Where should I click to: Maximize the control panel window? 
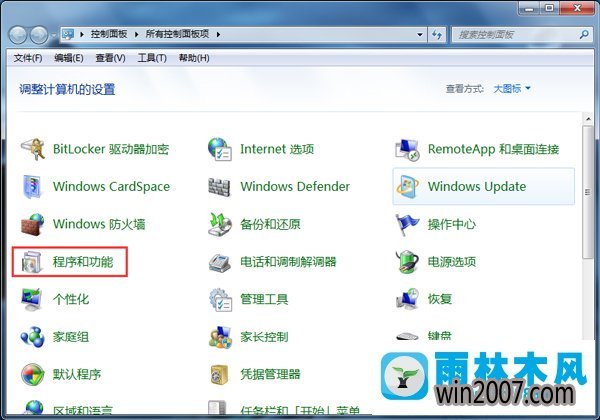tap(549, 8)
